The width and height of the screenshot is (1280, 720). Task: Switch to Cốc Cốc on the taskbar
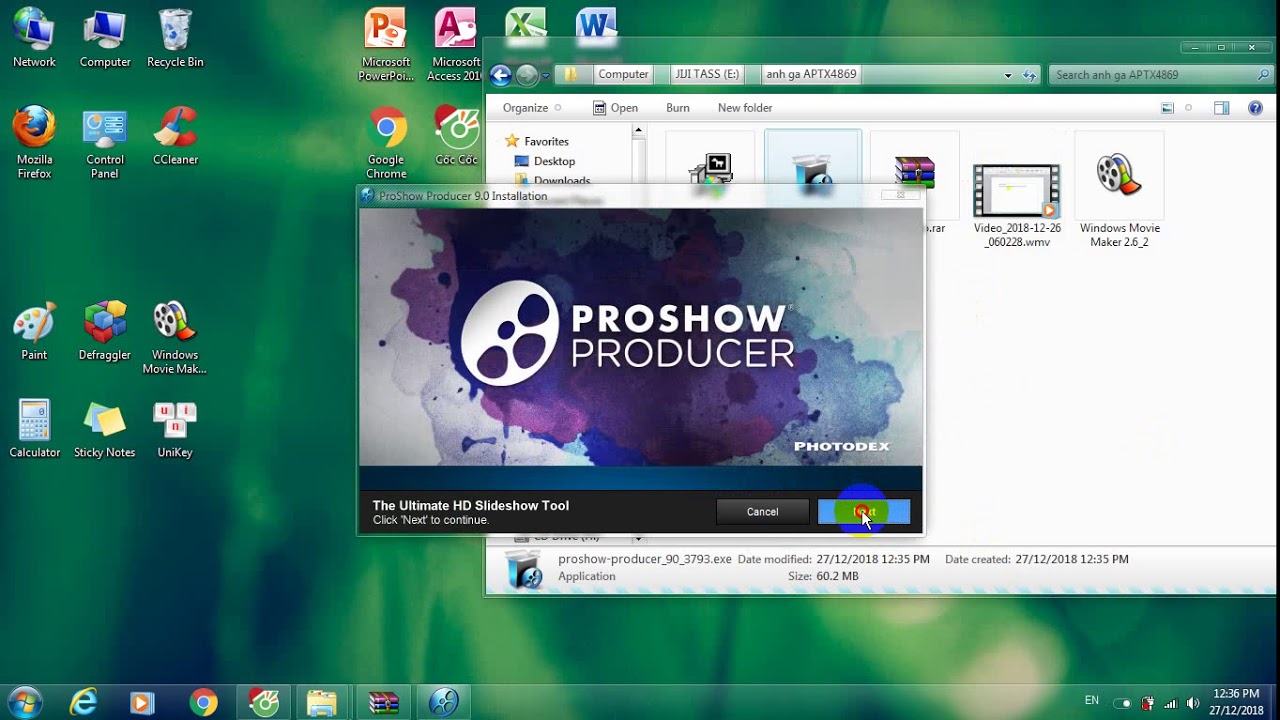(264, 703)
